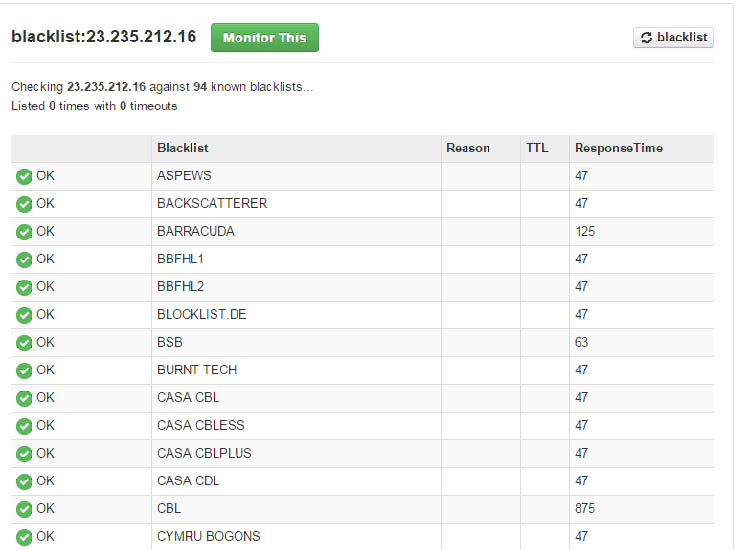Click the green check icon for BBFHL1
The height and width of the screenshot is (550, 746).
[24, 260]
